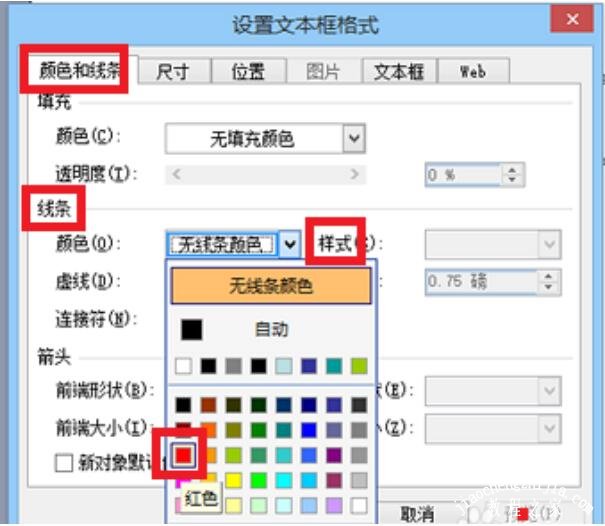Pick the blue-gray swatch
The image size is (605, 526).
click(x=334, y=430)
